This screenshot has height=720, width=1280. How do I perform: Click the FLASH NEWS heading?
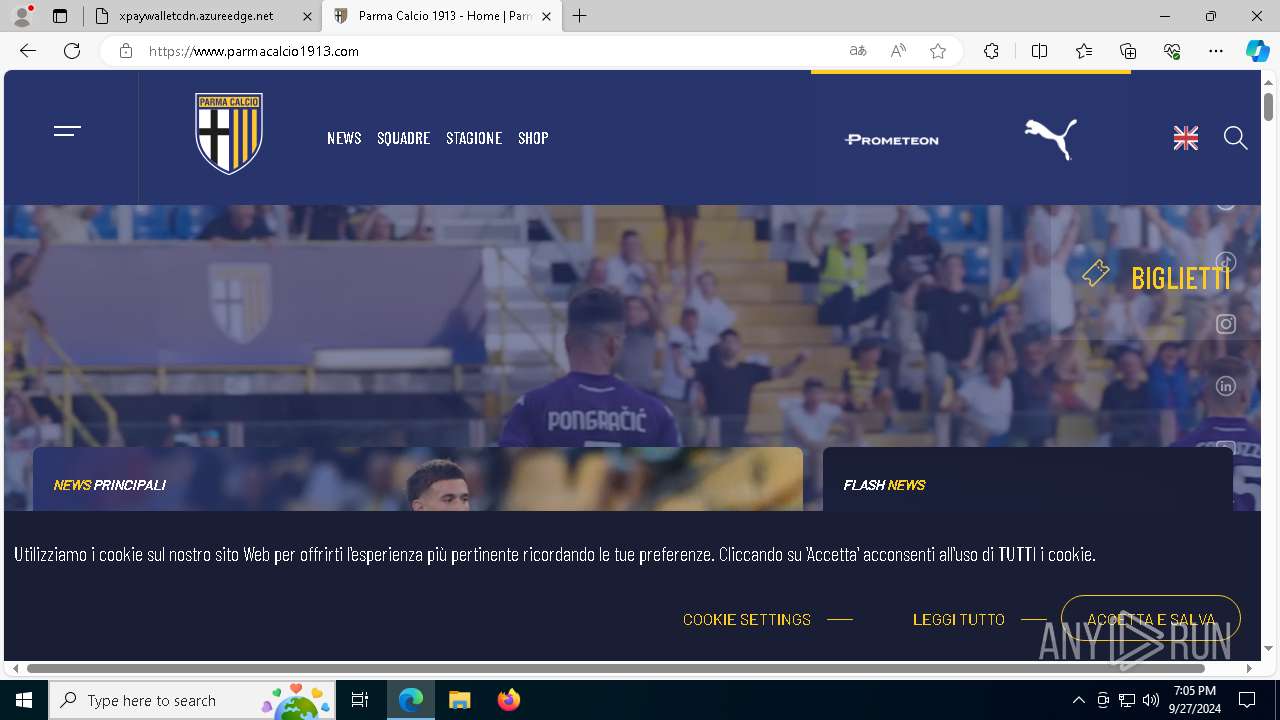[x=884, y=485]
